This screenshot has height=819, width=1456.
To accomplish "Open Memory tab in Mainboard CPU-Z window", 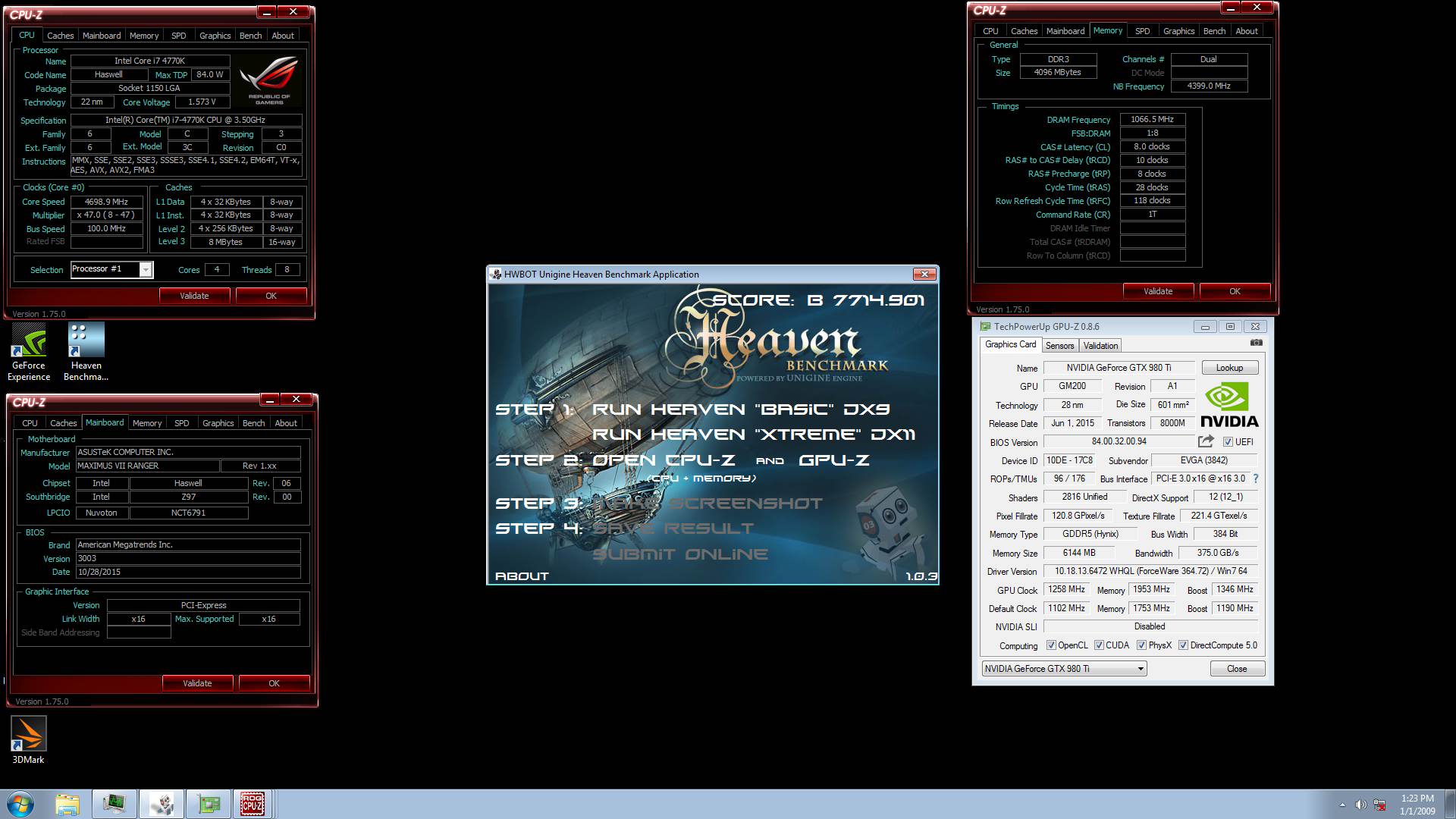I will click(147, 423).
